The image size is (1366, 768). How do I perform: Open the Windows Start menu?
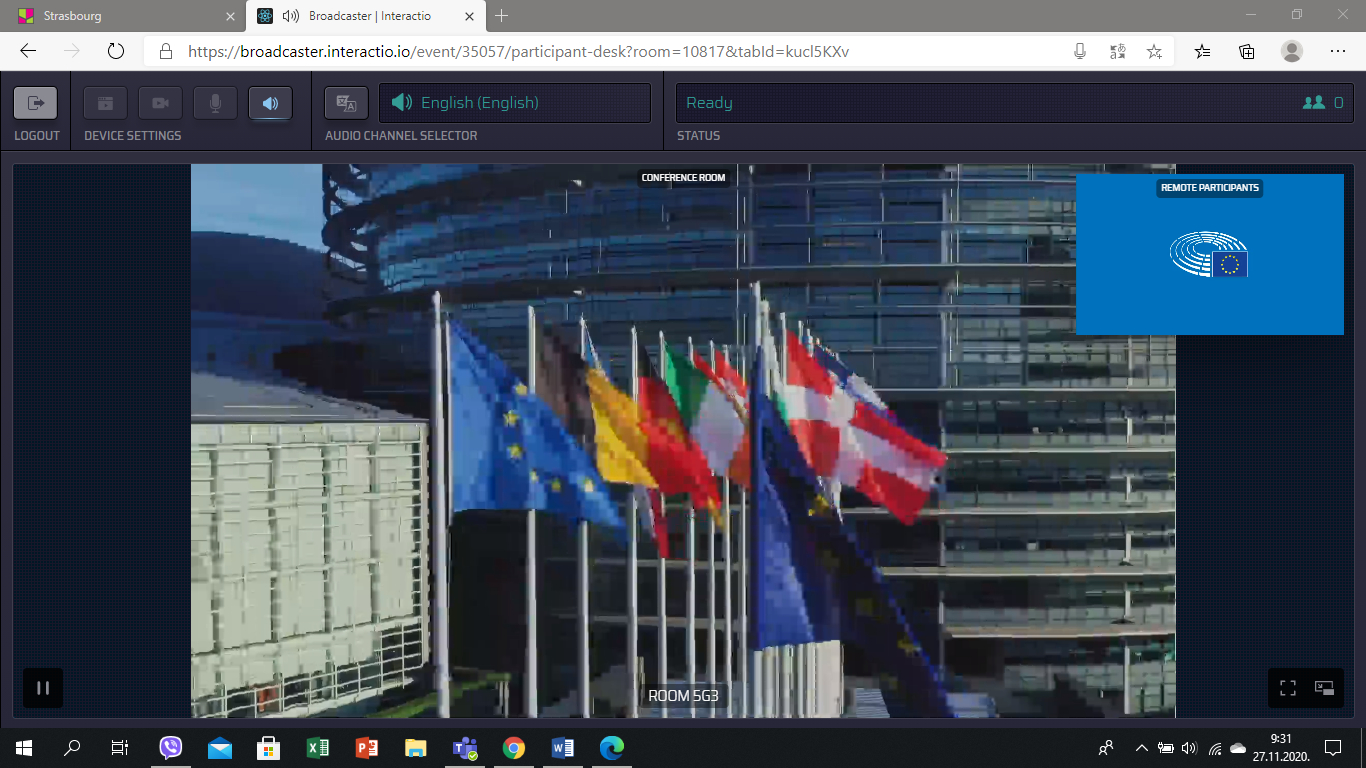coord(24,747)
